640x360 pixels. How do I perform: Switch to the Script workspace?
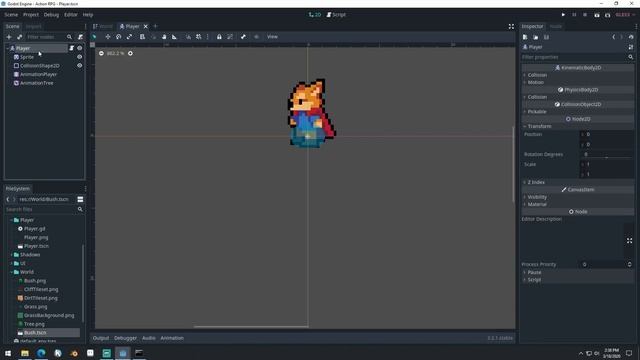click(x=336, y=15)
